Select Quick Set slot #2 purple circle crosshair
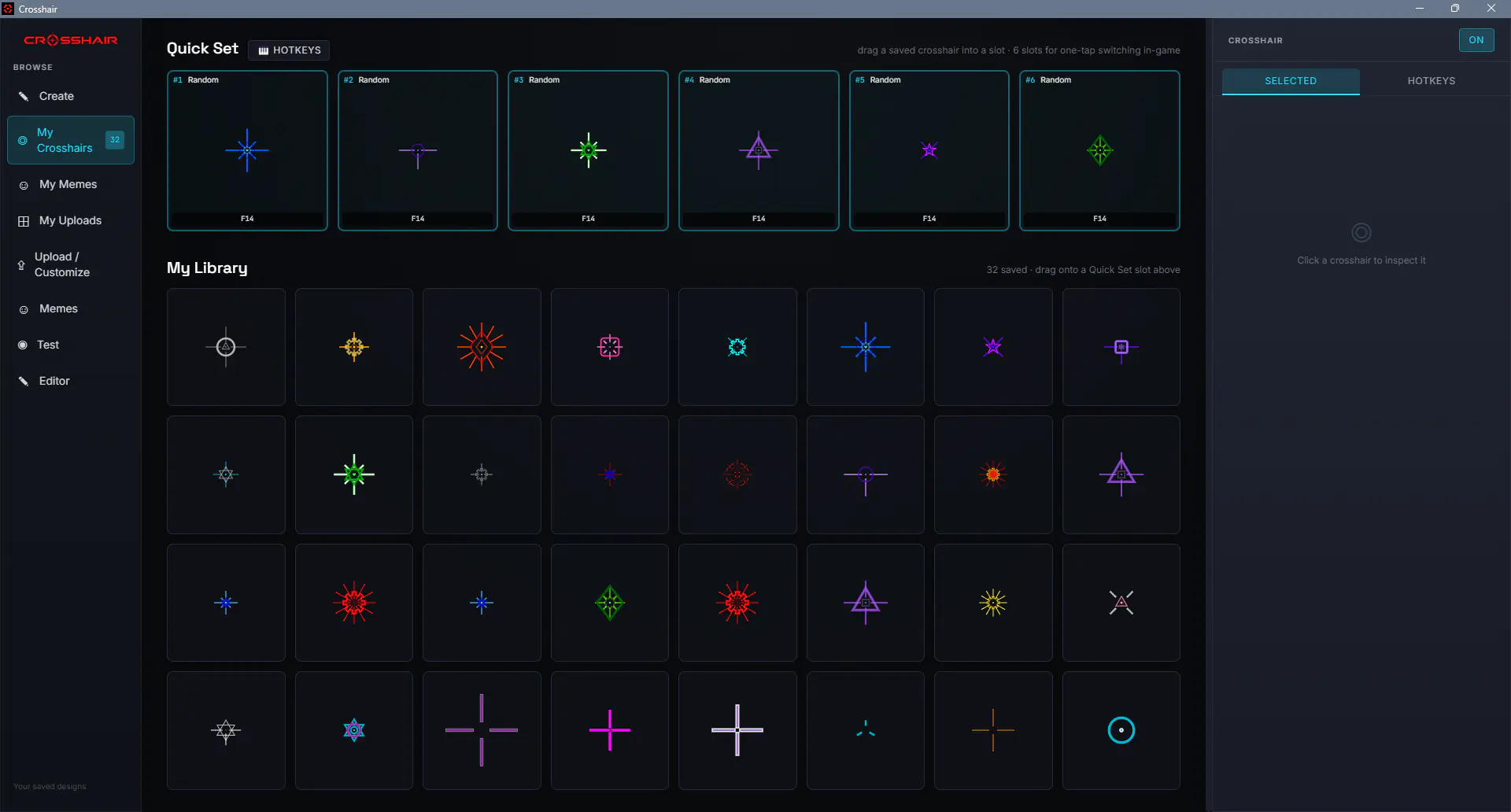Image resolution: width=1511 pixels, height=812 pixels. pyautogui.click(x=418, y=150)
